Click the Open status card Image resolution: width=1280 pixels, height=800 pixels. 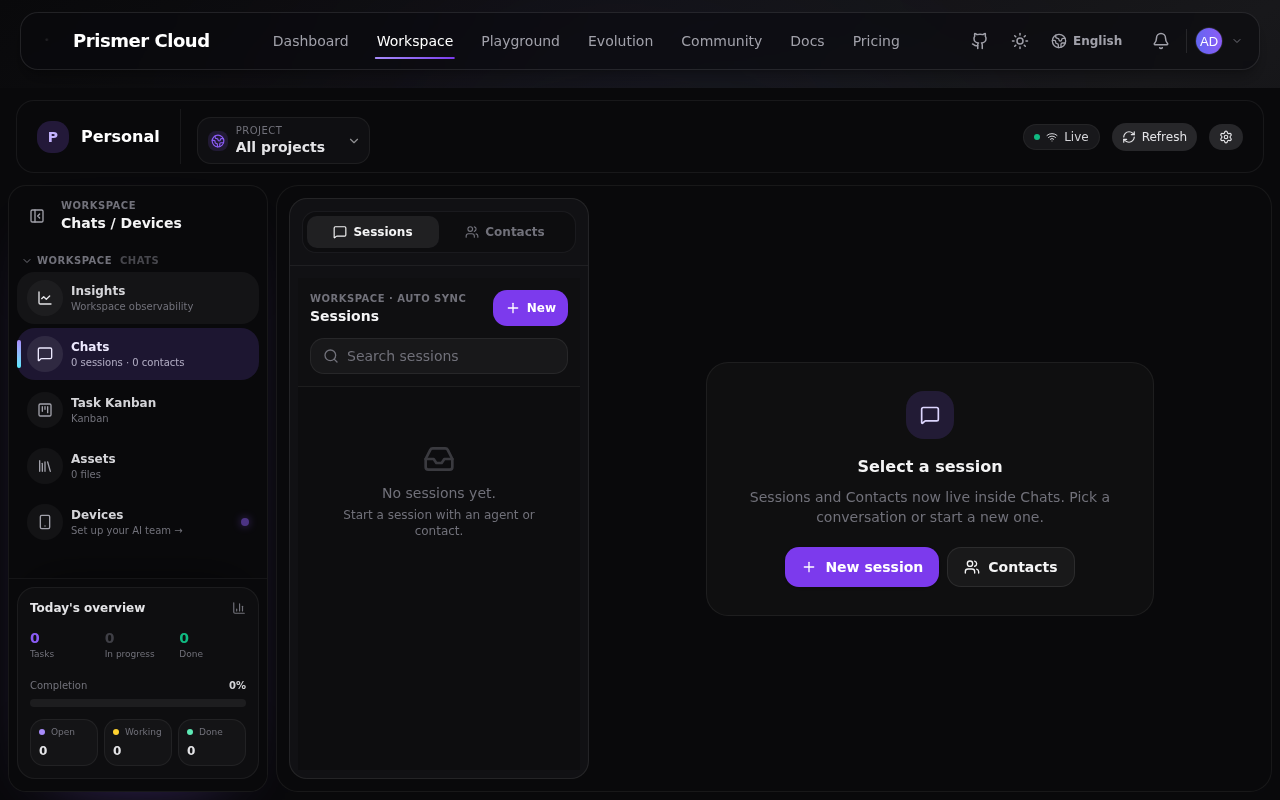click(x=64, y=742)
